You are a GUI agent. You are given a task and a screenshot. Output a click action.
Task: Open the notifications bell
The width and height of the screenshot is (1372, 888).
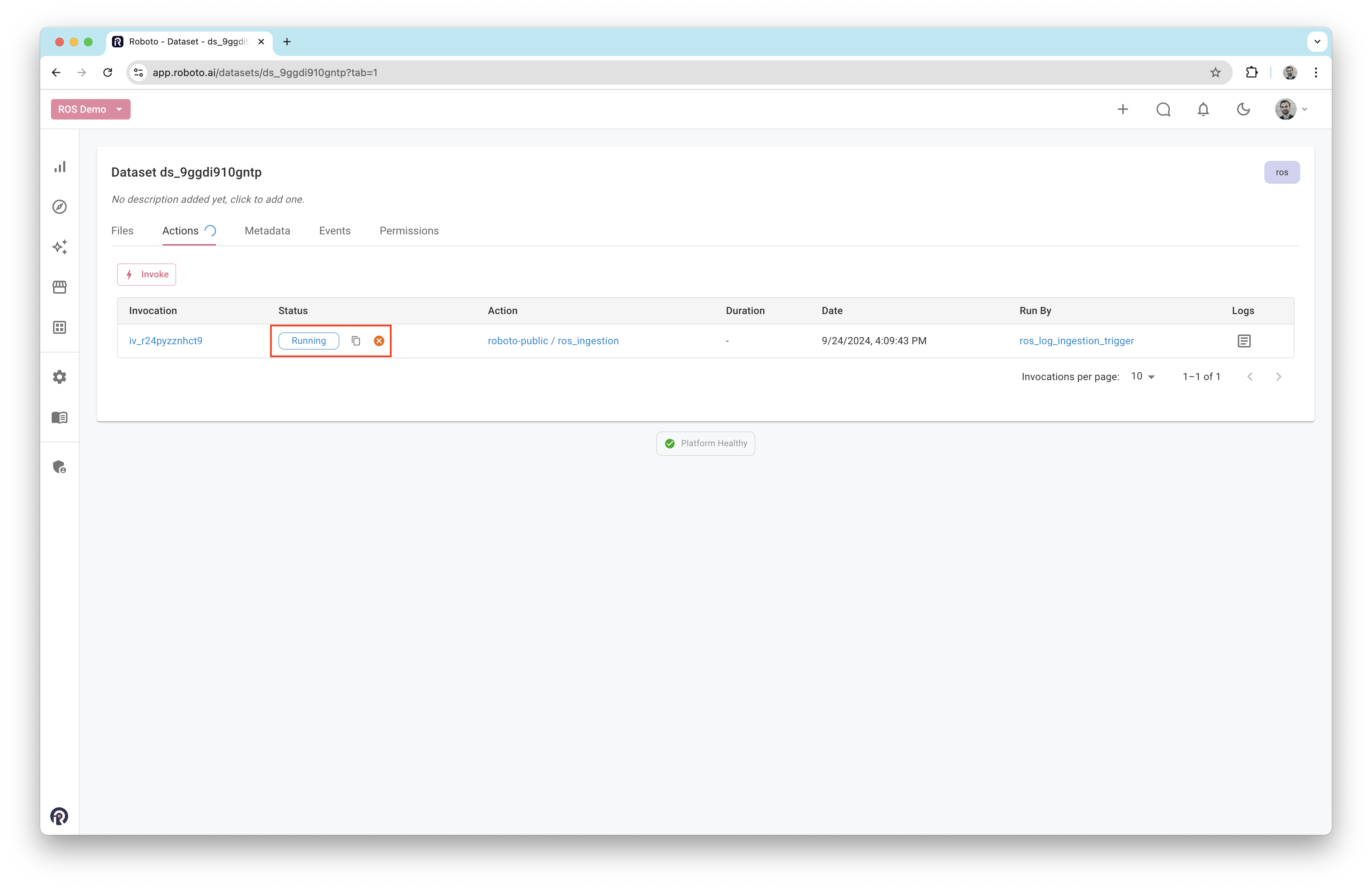coord(1203,109)
